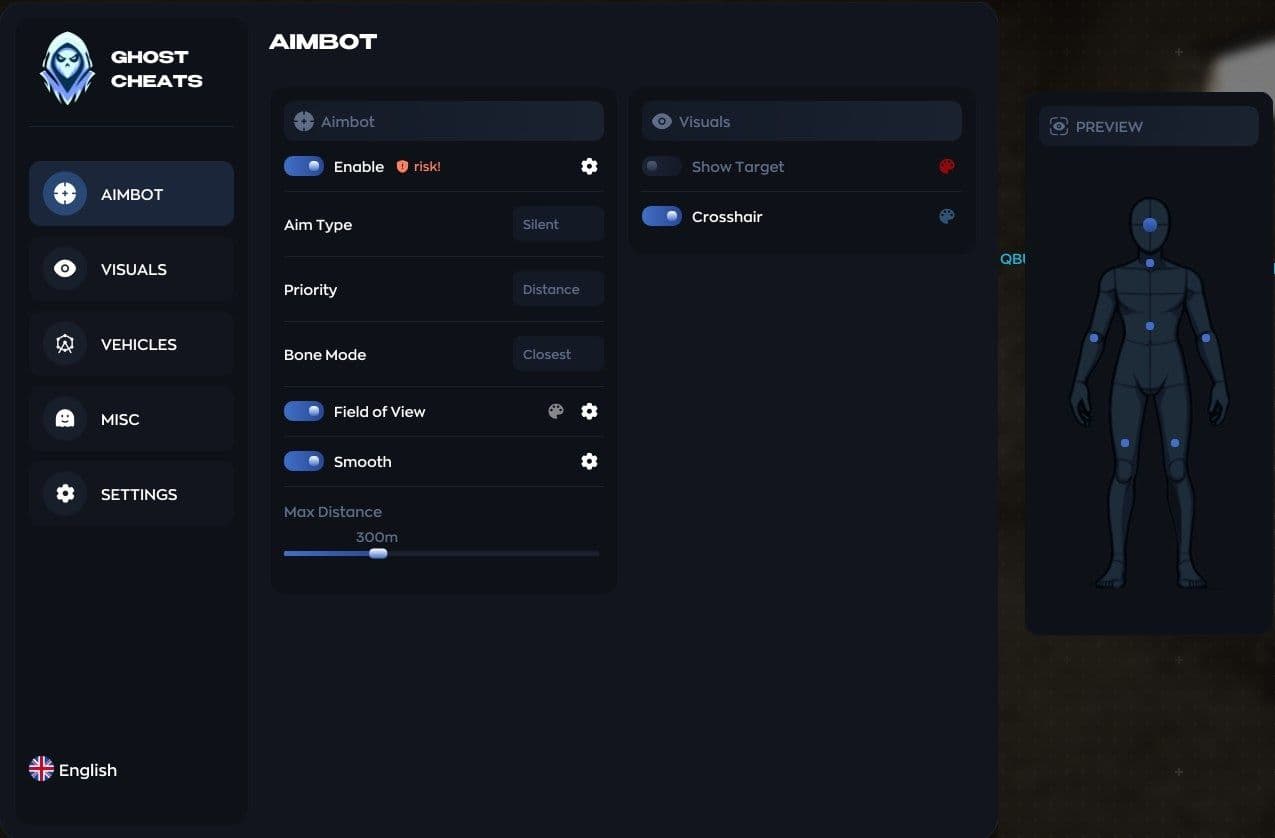Open the Priority dropdown showing Distance
The height and width of the screenshot is (838, 1275).
pyautogui.click(x=558, y=289)
